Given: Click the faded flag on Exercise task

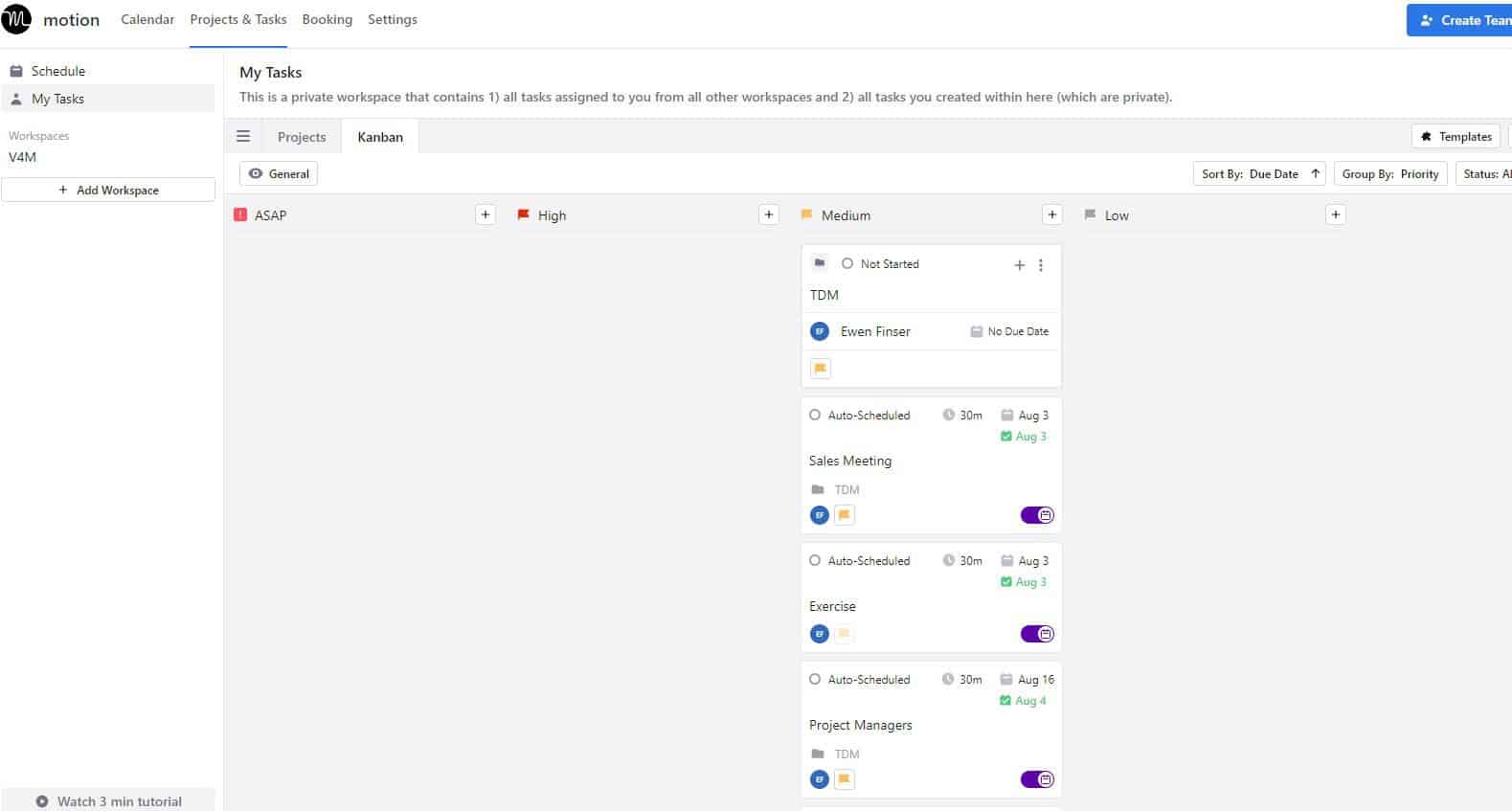Looking at the screenshot, I should (x=845, y=634).
